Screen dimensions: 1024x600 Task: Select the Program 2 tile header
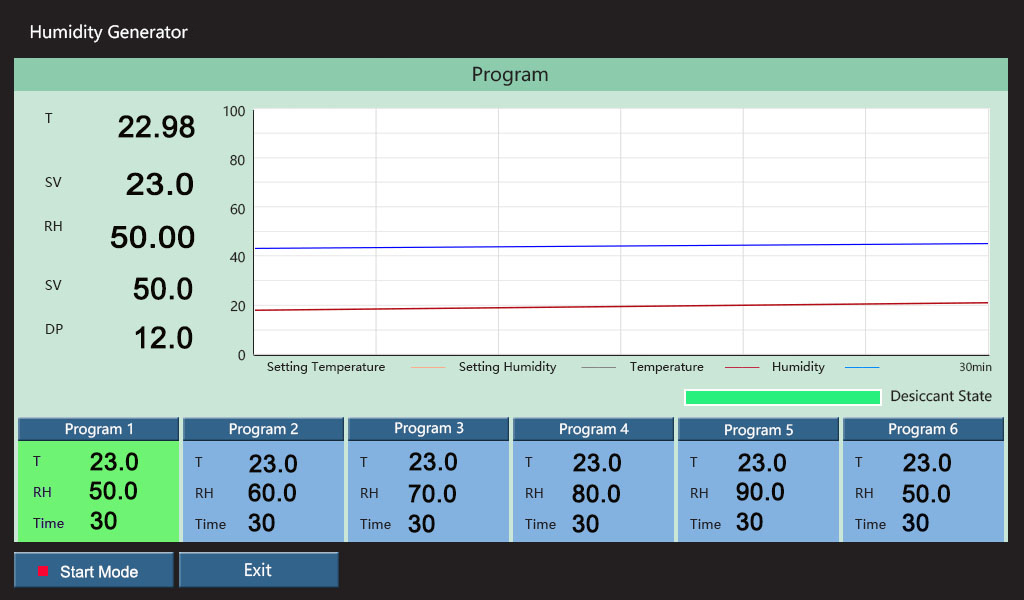point(262,429)
